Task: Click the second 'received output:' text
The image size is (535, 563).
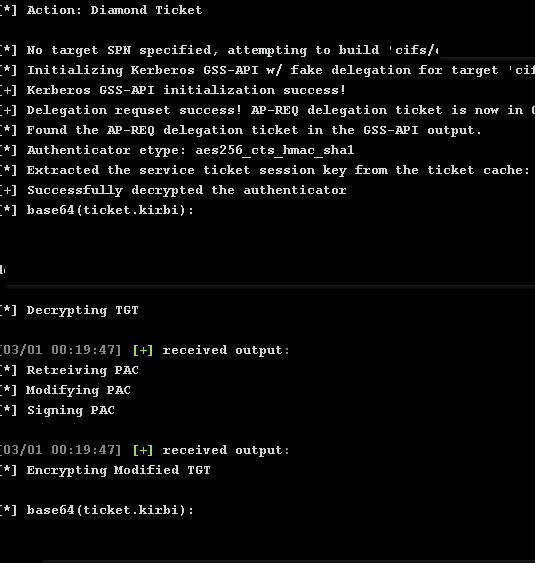Action: [226, 450]
